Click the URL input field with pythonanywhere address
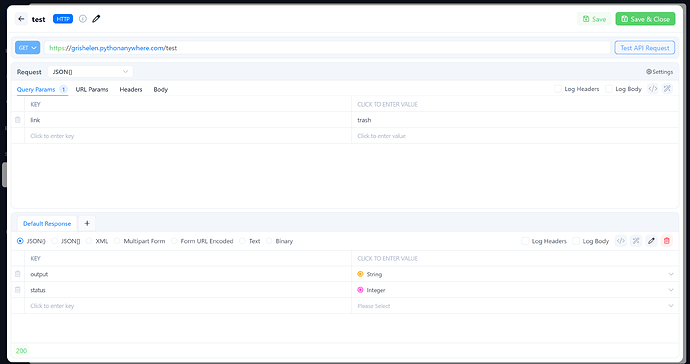Image resolution: width=690 pixels, height=364 pixels. [x=327, y=48]
